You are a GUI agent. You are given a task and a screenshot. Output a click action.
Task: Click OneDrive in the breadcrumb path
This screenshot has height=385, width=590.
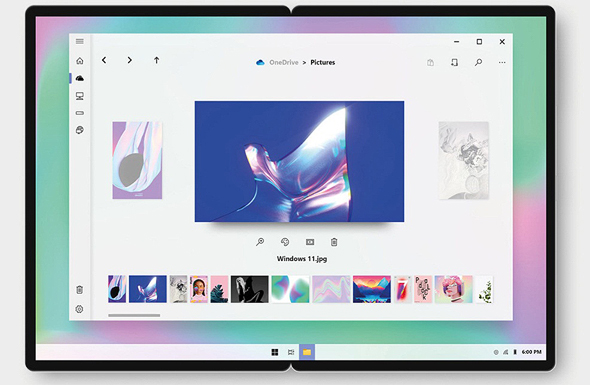click(x=284, y=62)
